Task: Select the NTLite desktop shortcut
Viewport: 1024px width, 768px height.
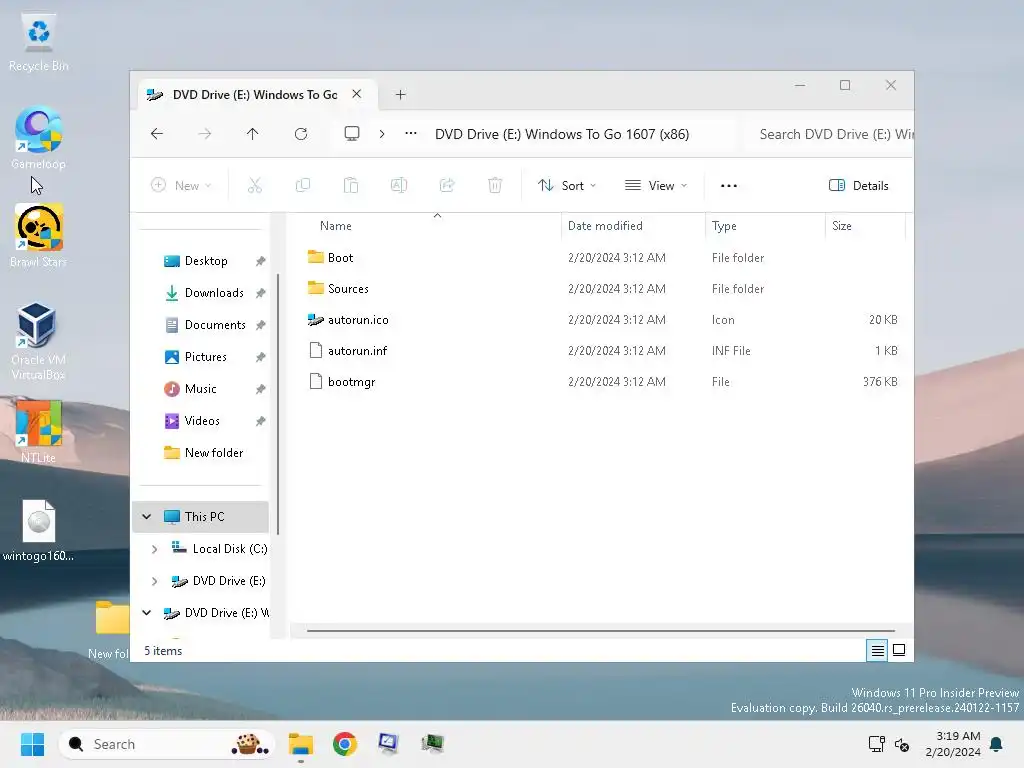Action: point(38,432)
